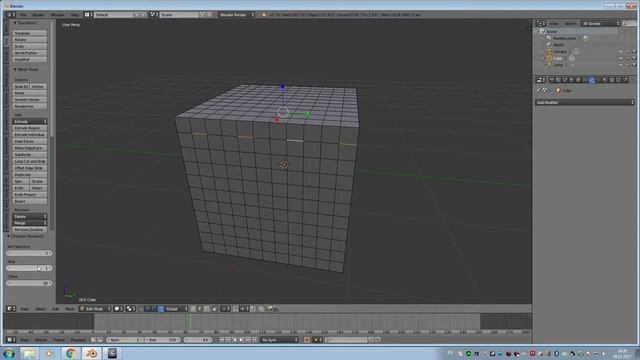Open the Select menu in 3D header
The image size is (640, 360).
[40, 309]
